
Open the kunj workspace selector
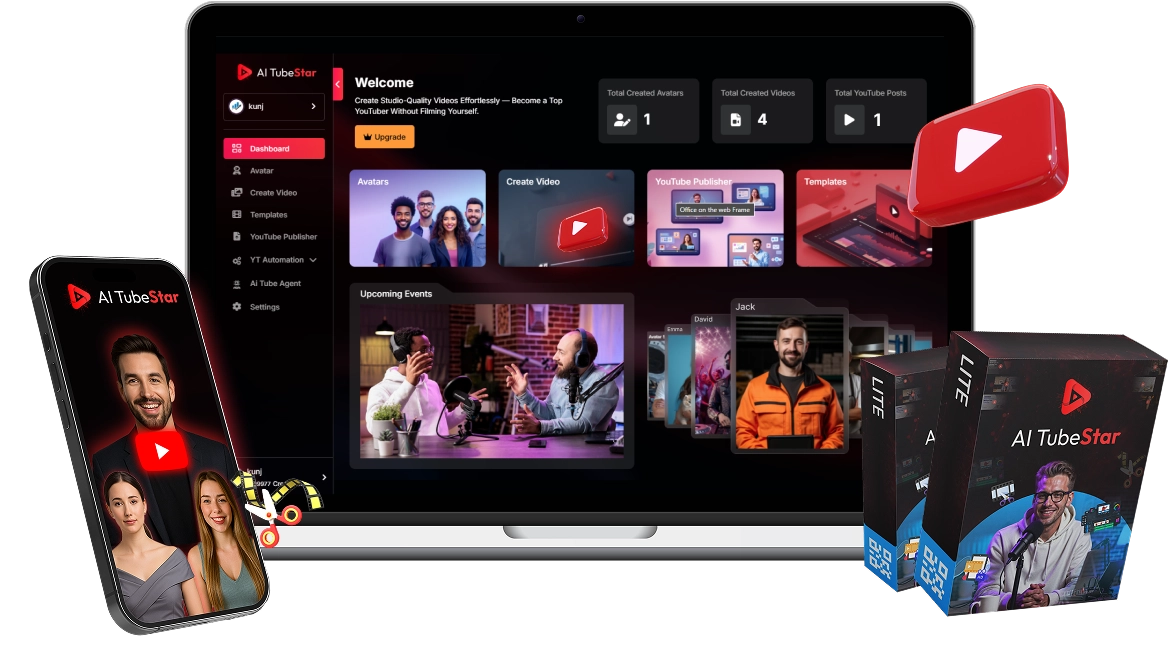click(x=273, y=106)
